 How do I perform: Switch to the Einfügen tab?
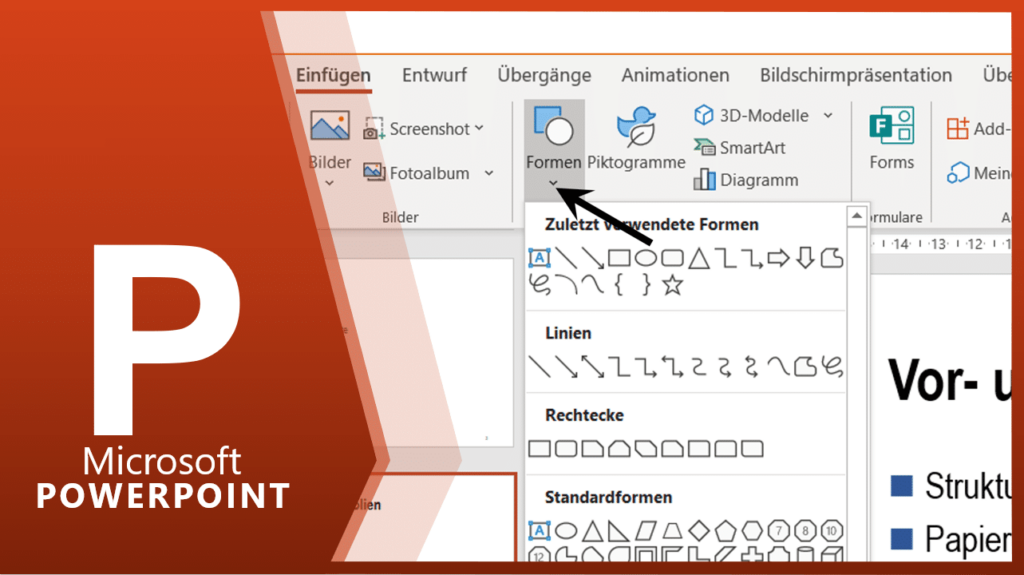click(x=333, y=75)
